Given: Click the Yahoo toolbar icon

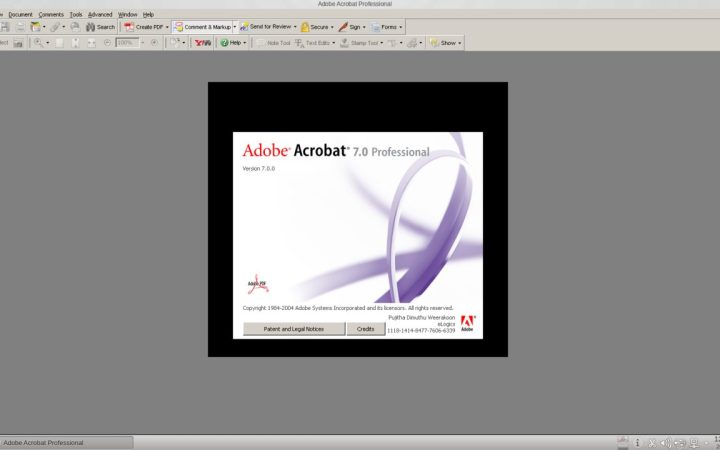Looking at the screenshot, I should click(203, 43).
